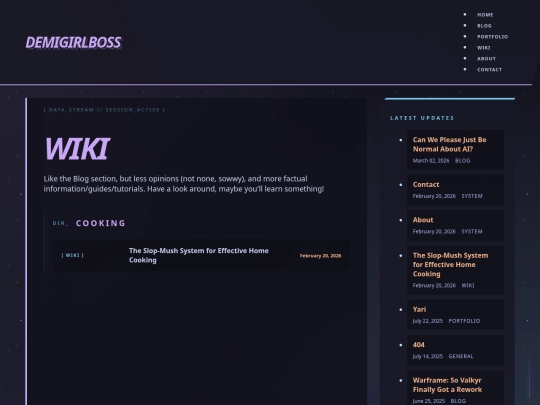540x405 pixels.
Task: Select PORTFOLIO in the navigation
Action: [492, 37]
